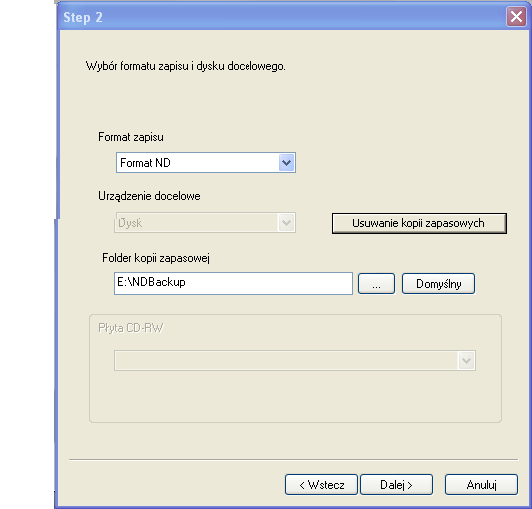Screen dimensions: 532x509
Task: Proceed with the Dalej > button
Action: (396, 485)
